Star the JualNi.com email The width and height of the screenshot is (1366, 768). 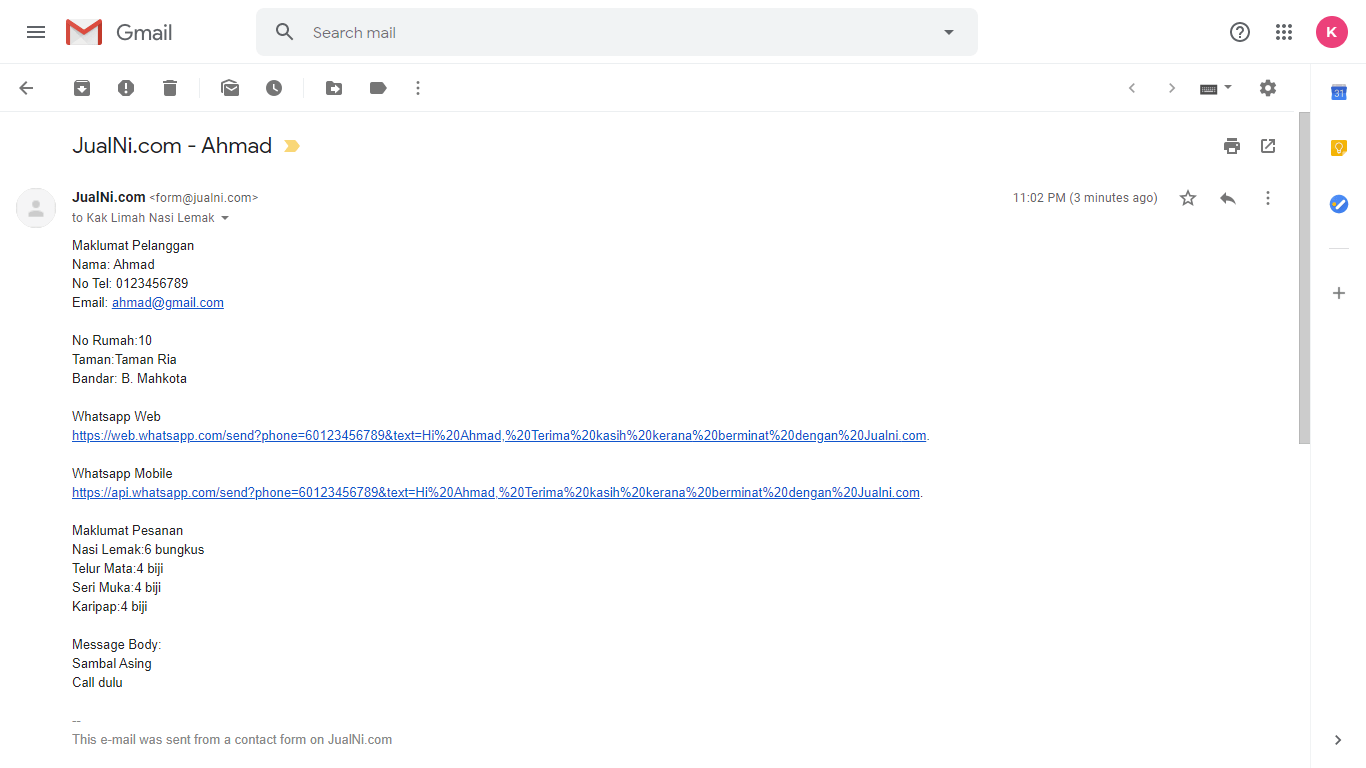(x=1188, y=198)
